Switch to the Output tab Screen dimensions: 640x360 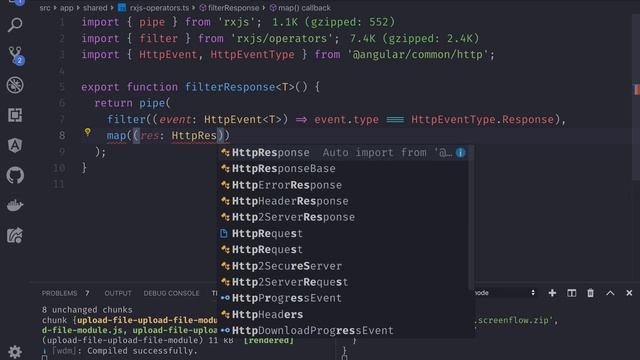coord(118,293)
